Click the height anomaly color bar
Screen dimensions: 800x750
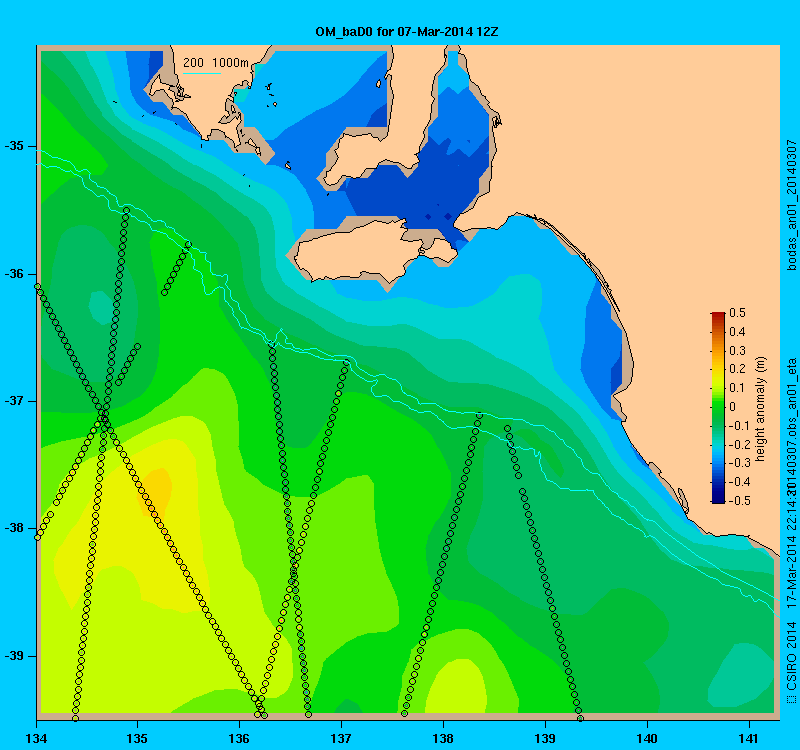click(718, 408)
